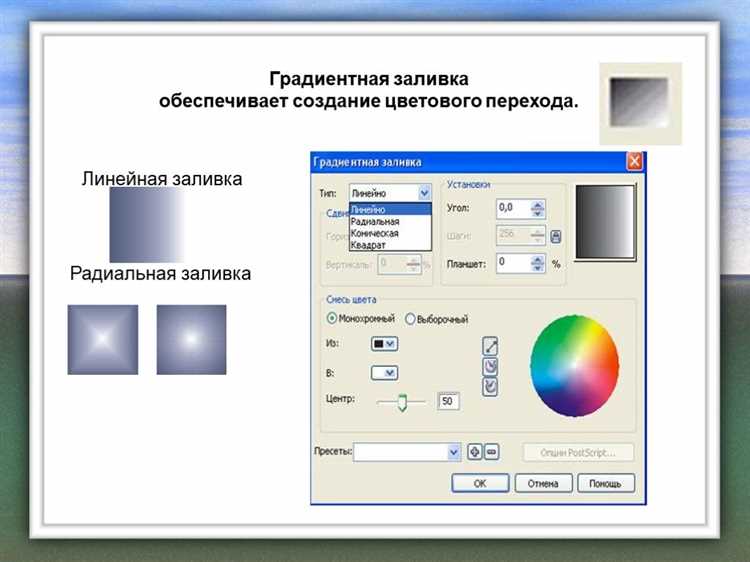Choose Радиальная from the type list

point(375,221)
